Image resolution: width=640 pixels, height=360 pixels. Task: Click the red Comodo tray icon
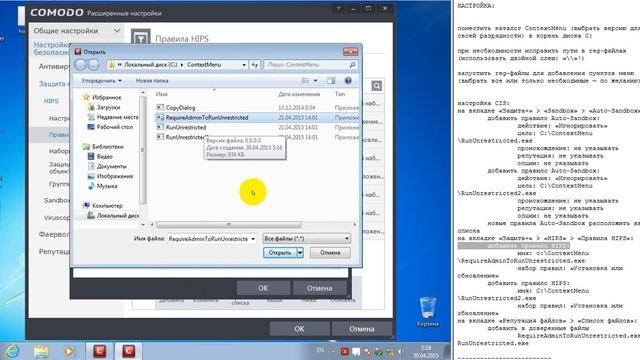coord(344,351)
